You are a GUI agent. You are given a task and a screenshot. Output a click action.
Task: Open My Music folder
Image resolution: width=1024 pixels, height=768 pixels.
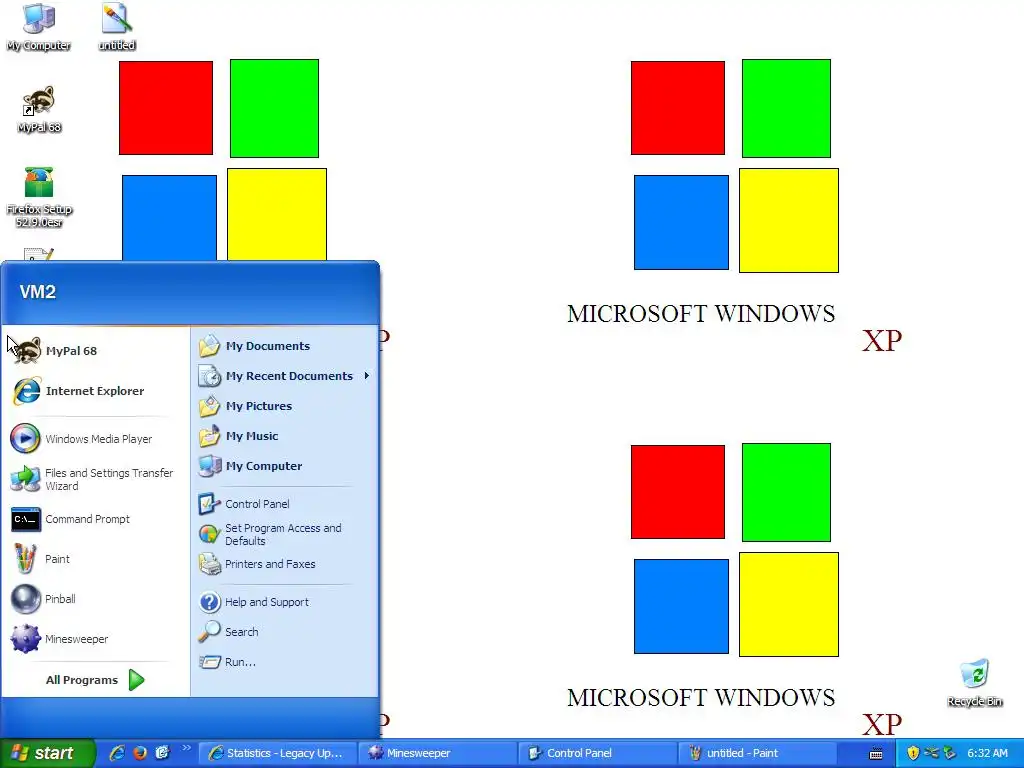coord(284,436)
